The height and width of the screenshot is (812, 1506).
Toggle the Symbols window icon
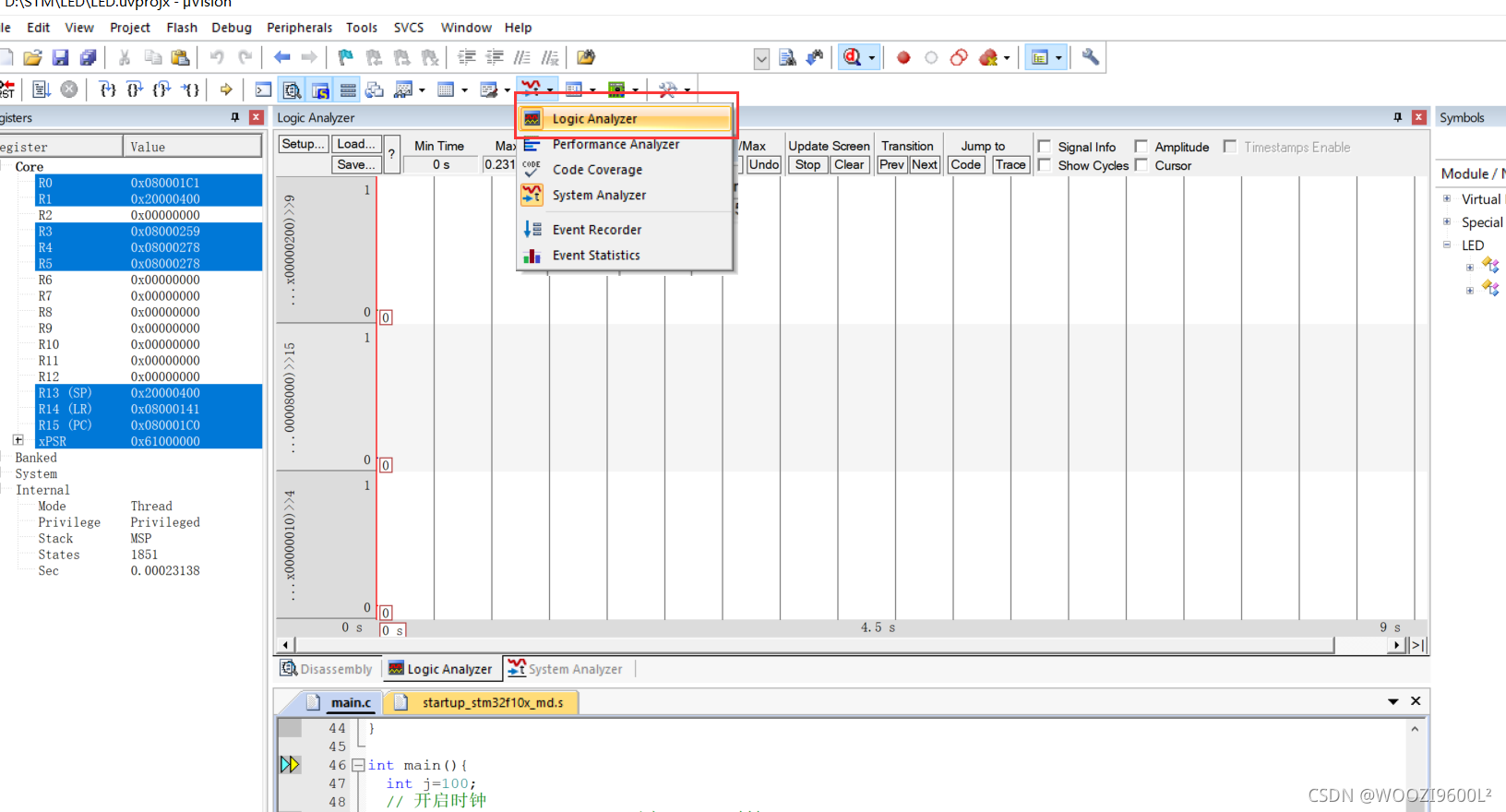(x=320, y=90)
